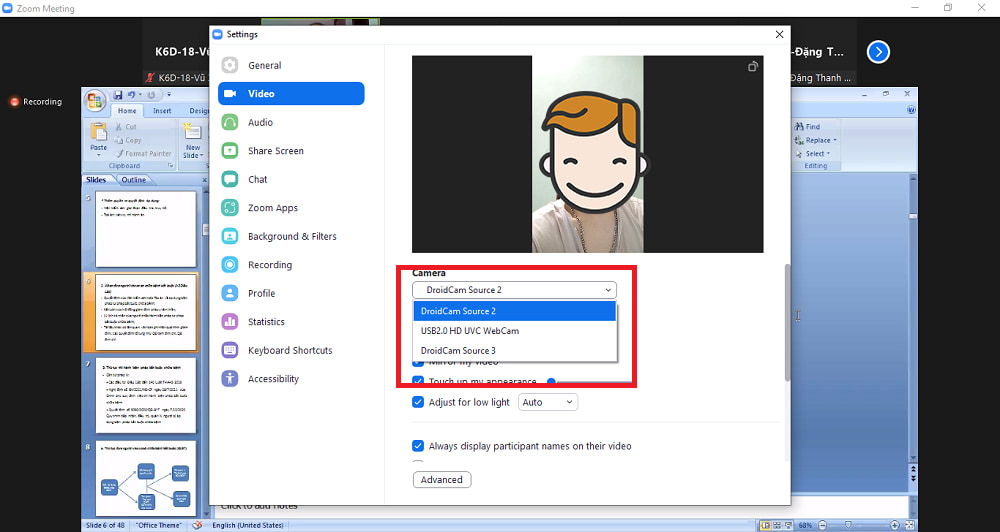Viewport: 1000px width, 532px height.
Task: Zoom in with the plus button
Action: click(x=895, y=526)
